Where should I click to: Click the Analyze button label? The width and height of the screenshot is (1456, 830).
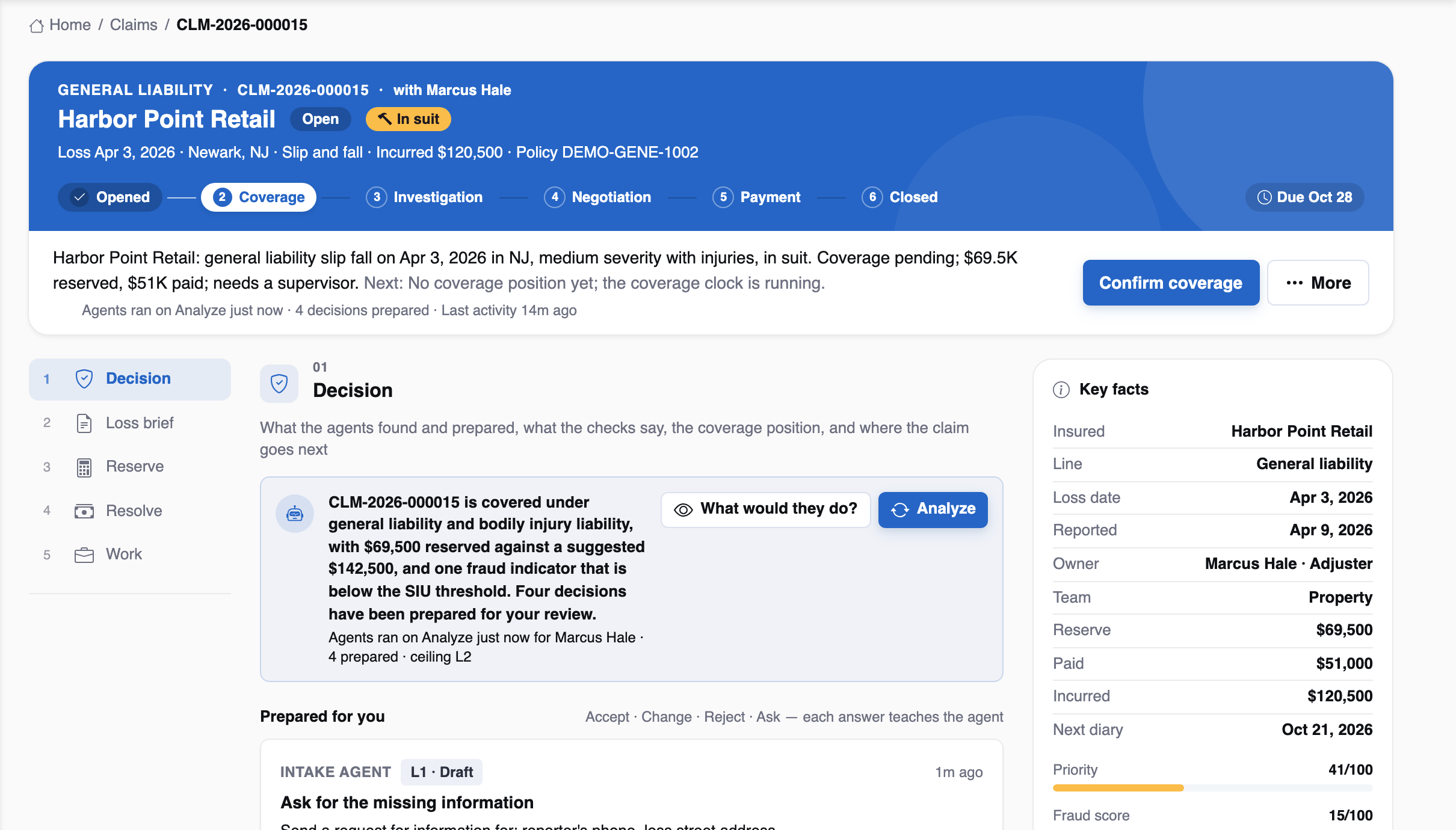pyautogui.click(x=946, y=509)
